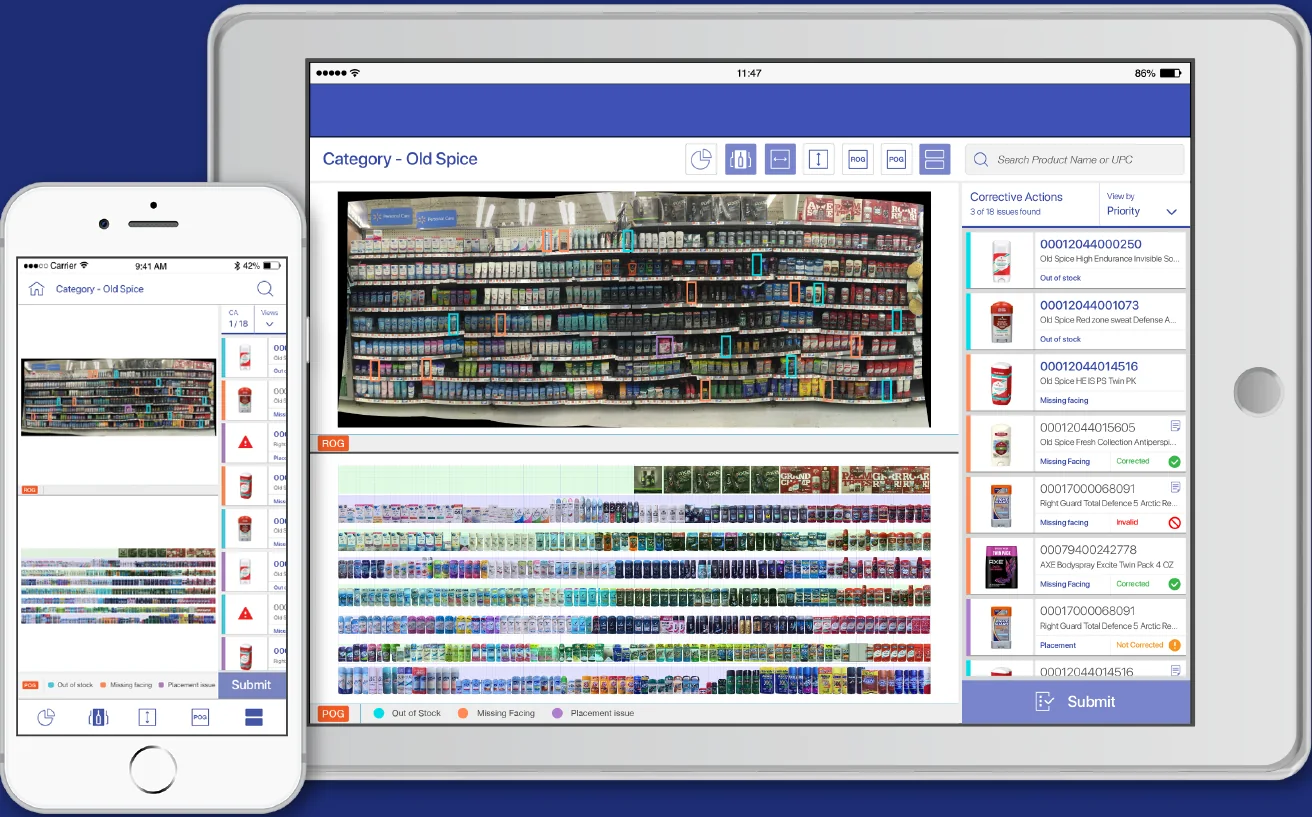
Task: Click the orange Missing Facing legend swatch
Action: (463, 713)
